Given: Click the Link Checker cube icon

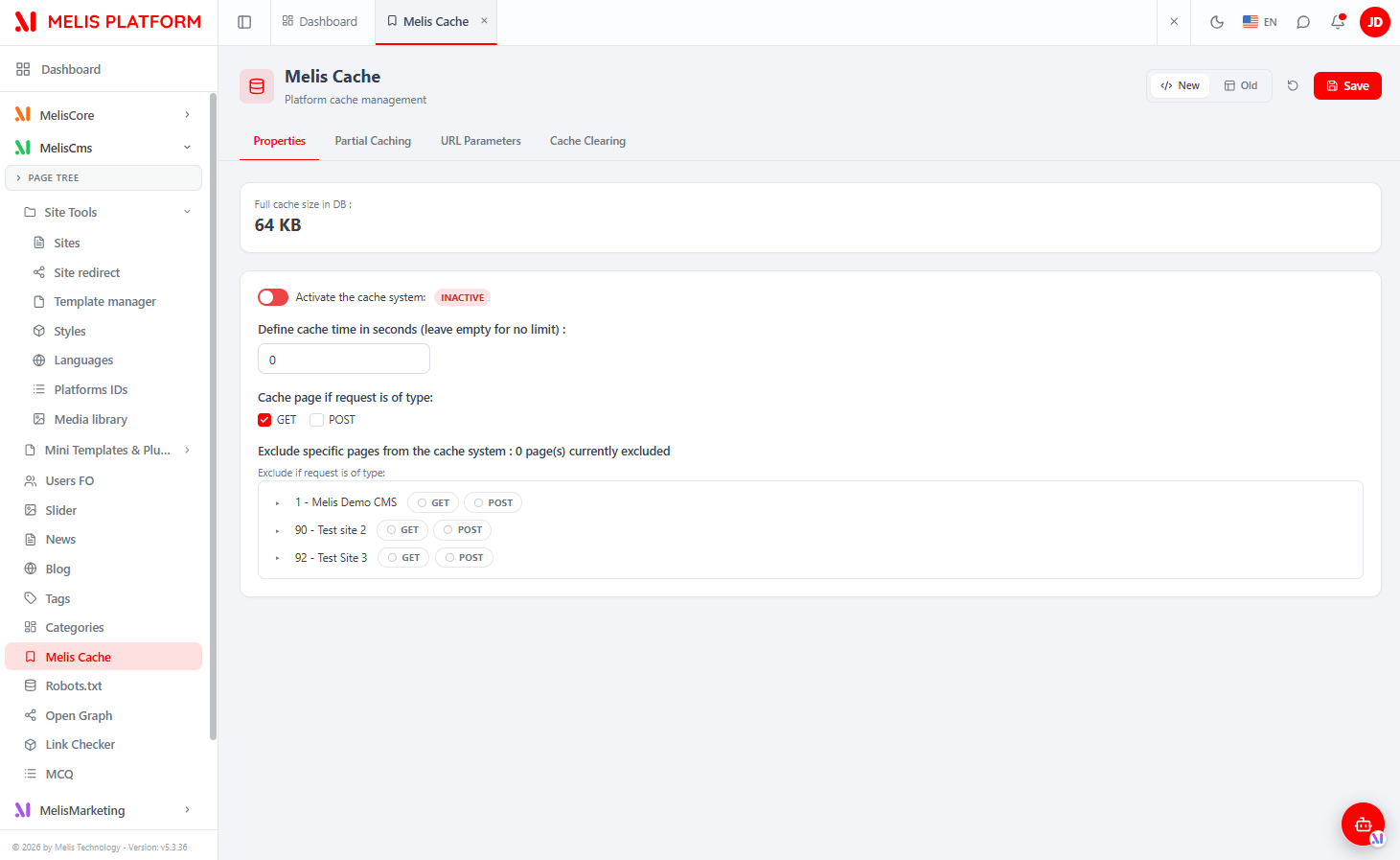Looking at the screenshot, I should click(31, 744).
